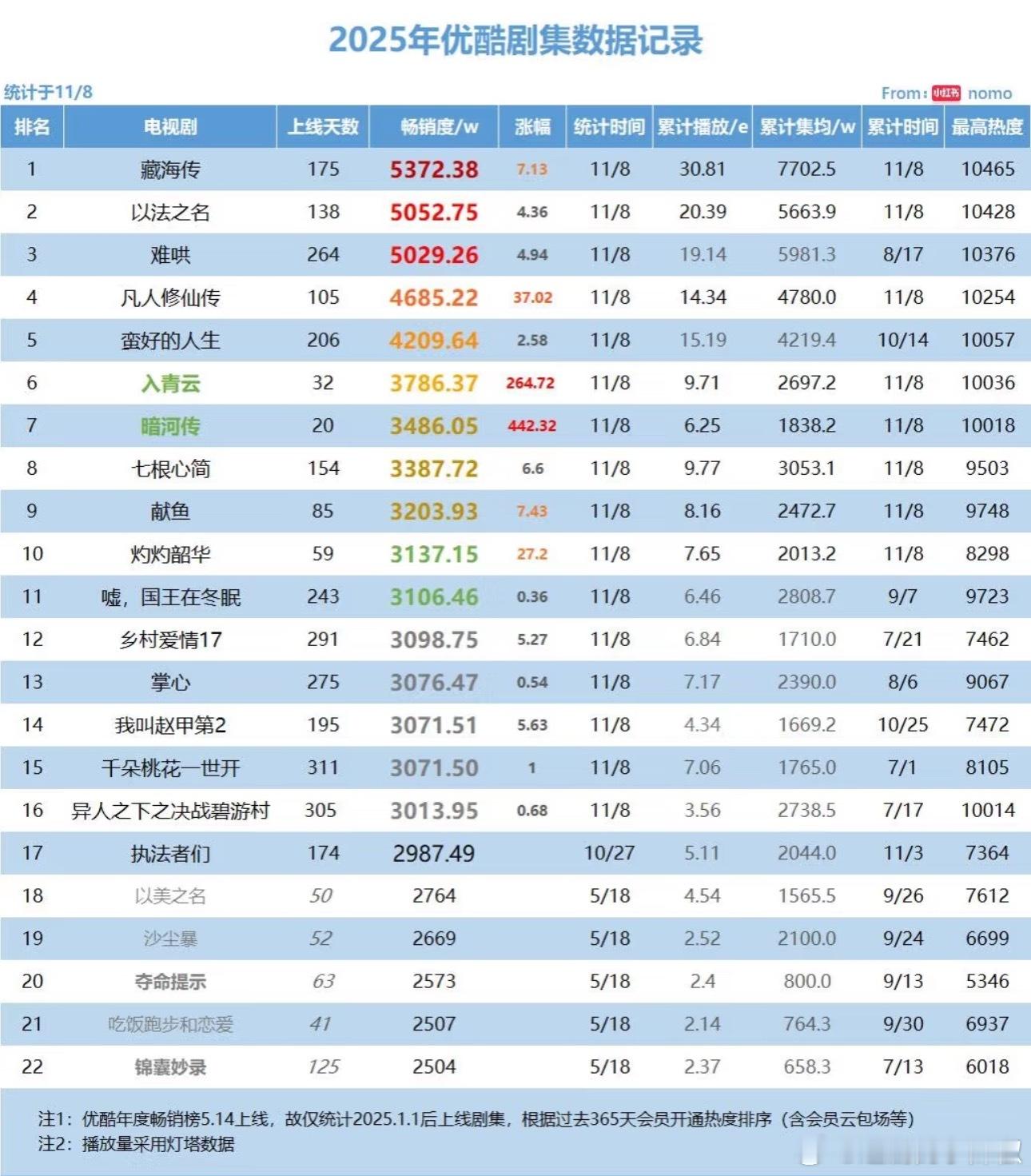The height and width of the screenshot is (1176, 1031).
Task: Click the sales value 5052.75
Action: click(x=434, y=213)
